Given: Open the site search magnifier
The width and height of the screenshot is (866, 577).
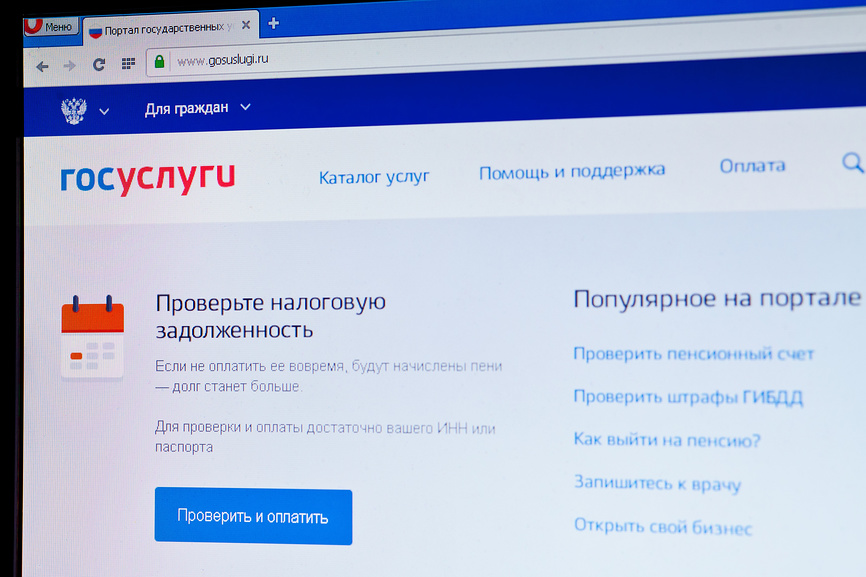Looking at the screenshot, I should tap(852, 163).
